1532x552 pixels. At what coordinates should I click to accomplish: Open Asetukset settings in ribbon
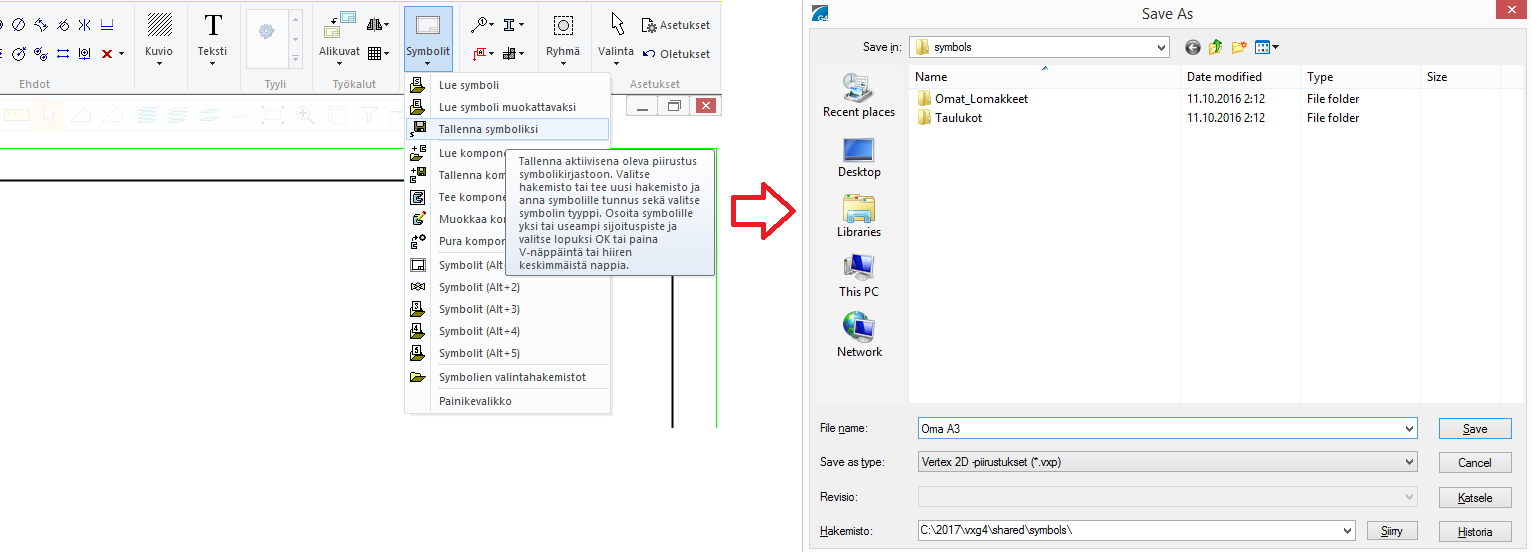(675, 25)
